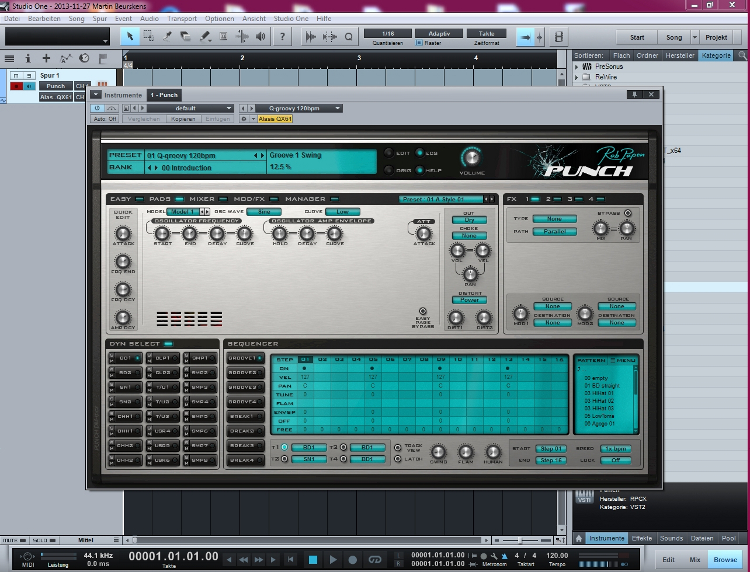The image size is (750, 572).
Task: Open the Hilfe menu
Action: coord(324,19)
